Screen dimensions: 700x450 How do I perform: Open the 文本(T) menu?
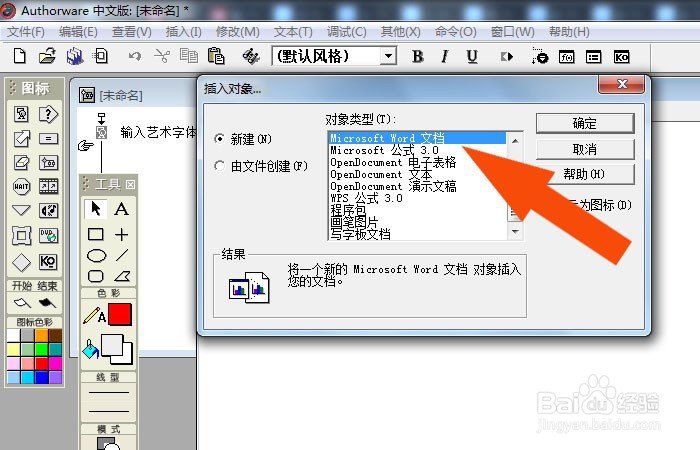point(293,32)
